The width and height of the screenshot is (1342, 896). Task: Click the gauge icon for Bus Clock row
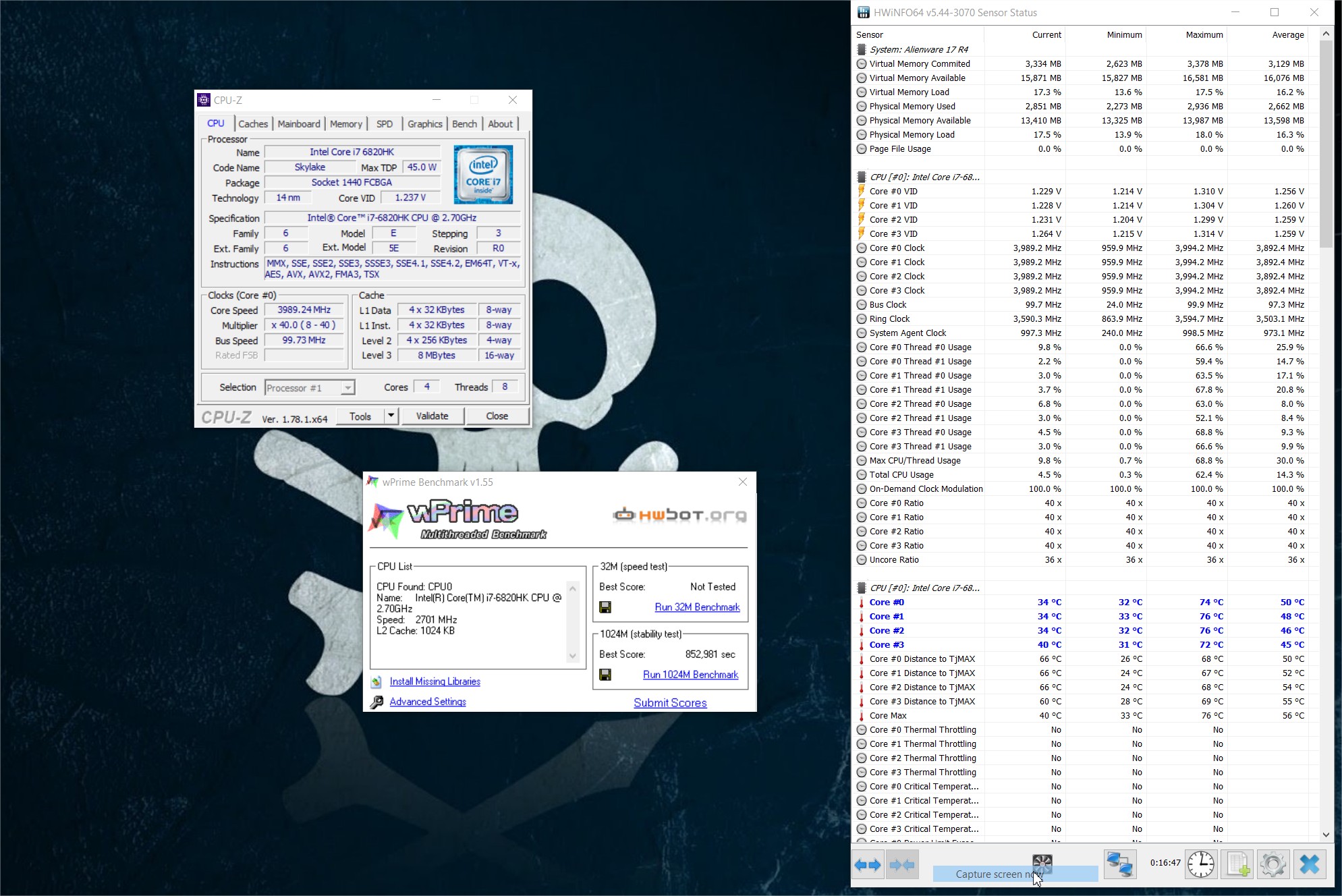point(862,305)
